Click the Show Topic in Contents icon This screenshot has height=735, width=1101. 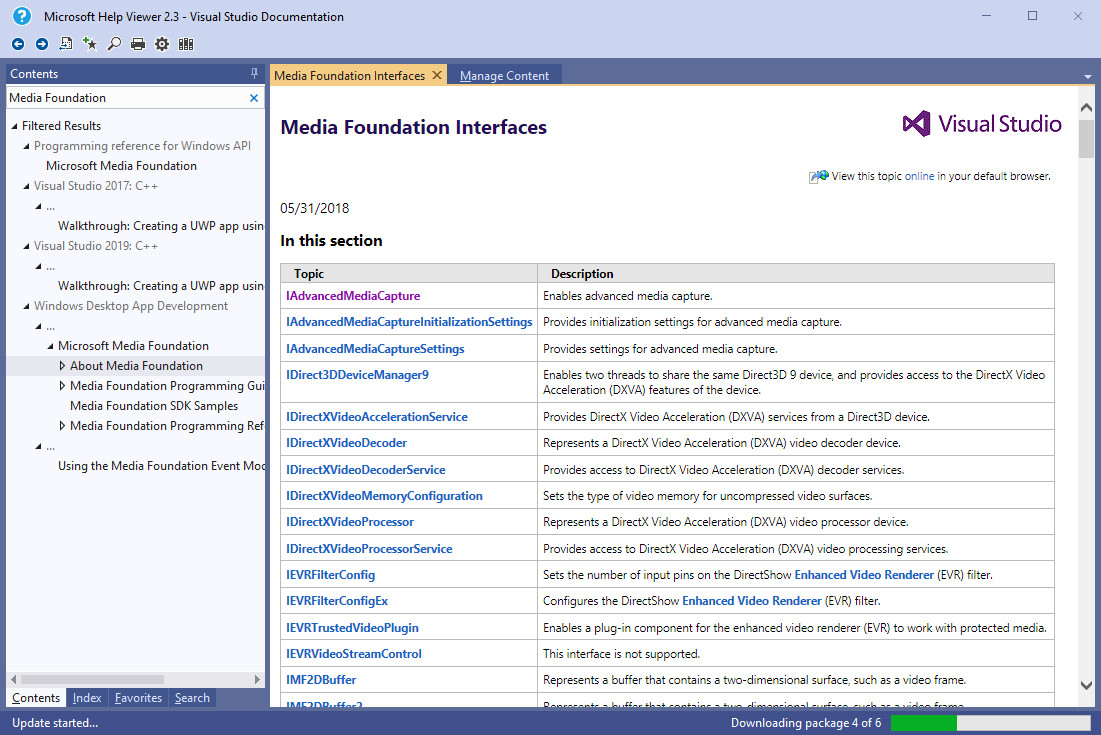click(65, 44)
